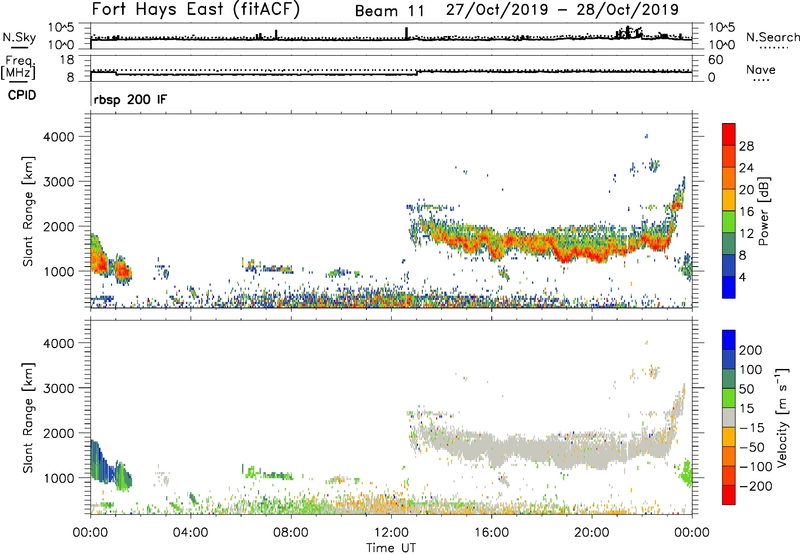Click the 'Power [dB]' colorbar label
800x554 pixels.
pos(764,211)
